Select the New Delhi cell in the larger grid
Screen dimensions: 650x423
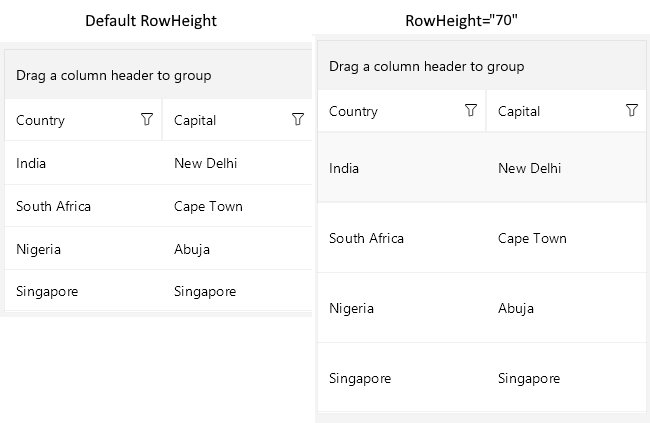click(x=530, y=168)
